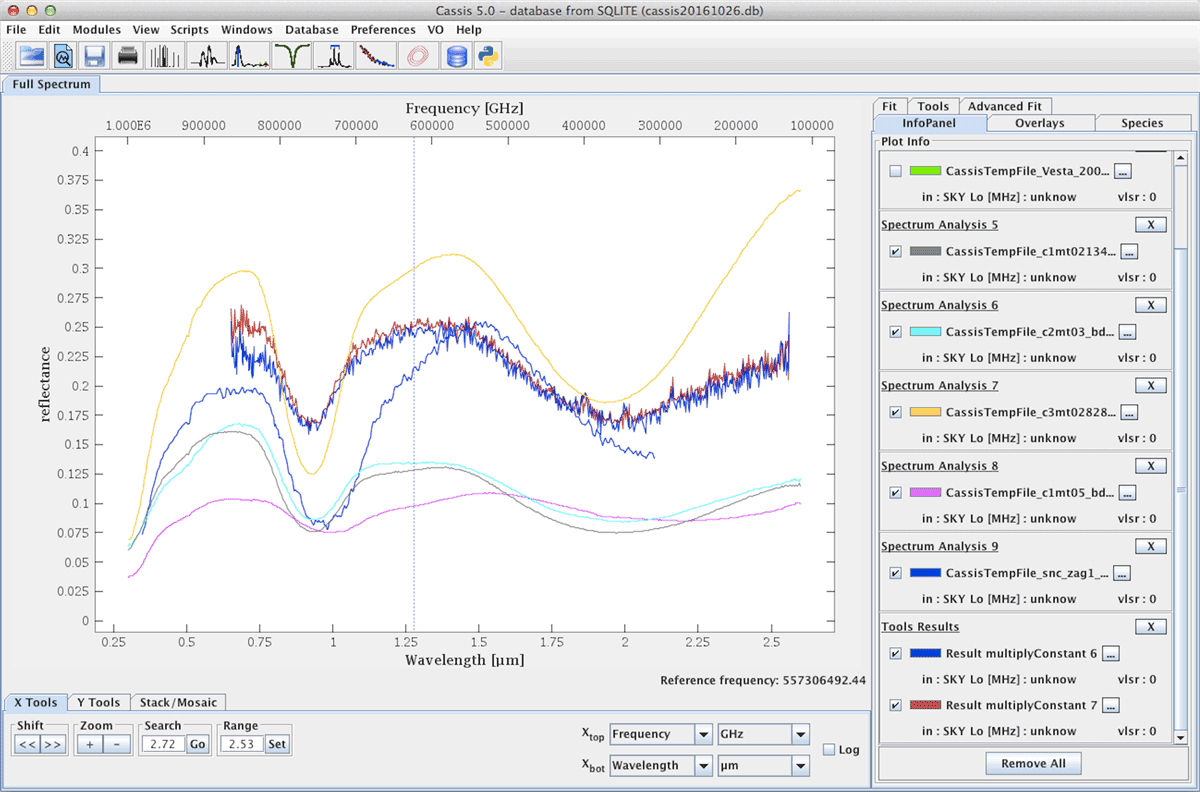Click the red concentric rings icon
Screen dimensions: 1200x792
416,56
